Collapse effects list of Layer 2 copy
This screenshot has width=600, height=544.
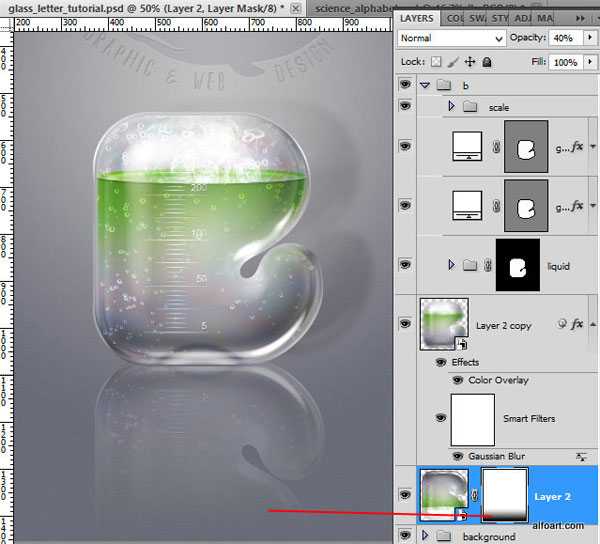[593, 324]
